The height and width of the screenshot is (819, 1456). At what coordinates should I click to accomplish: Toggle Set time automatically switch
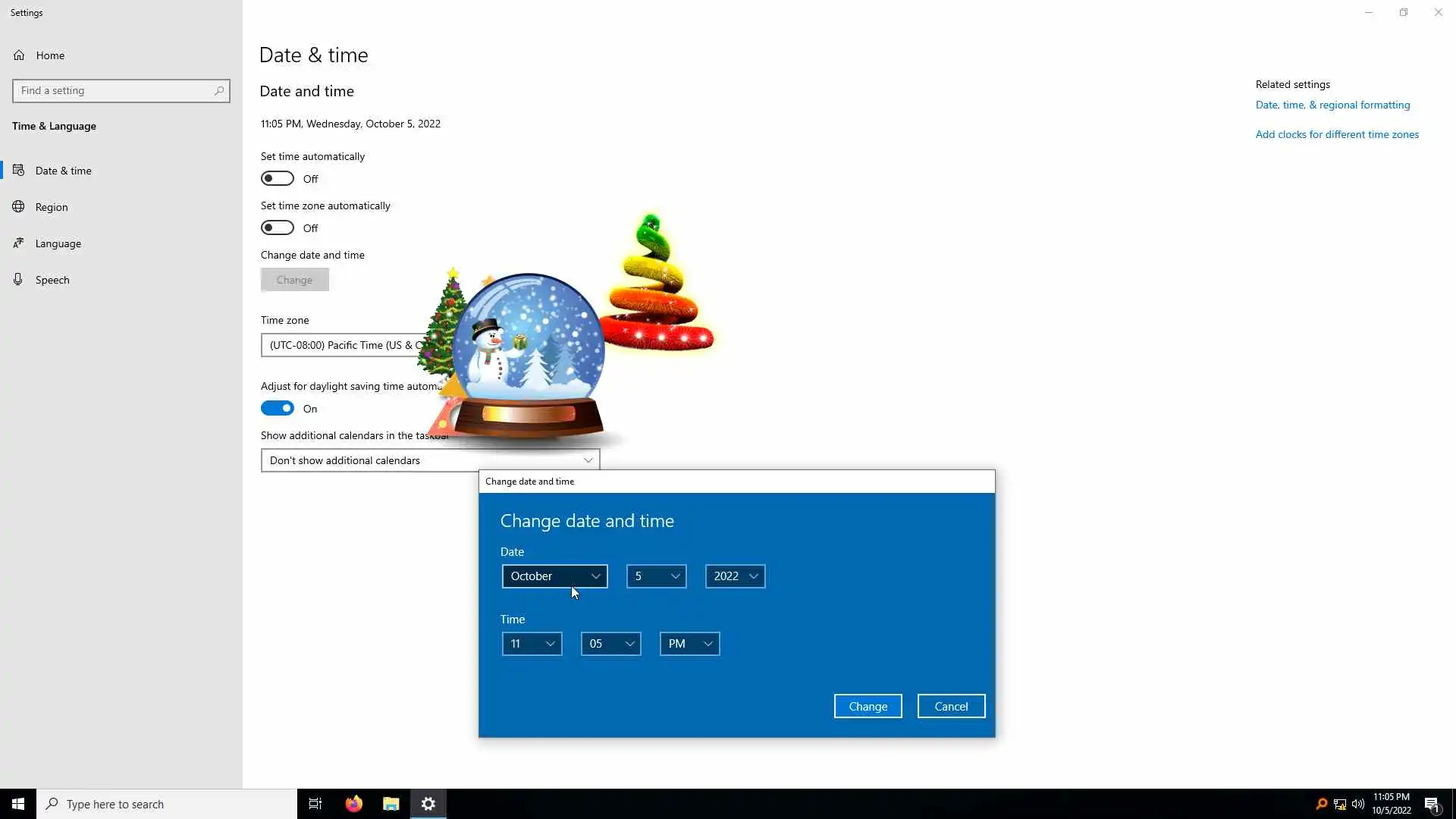278,178
